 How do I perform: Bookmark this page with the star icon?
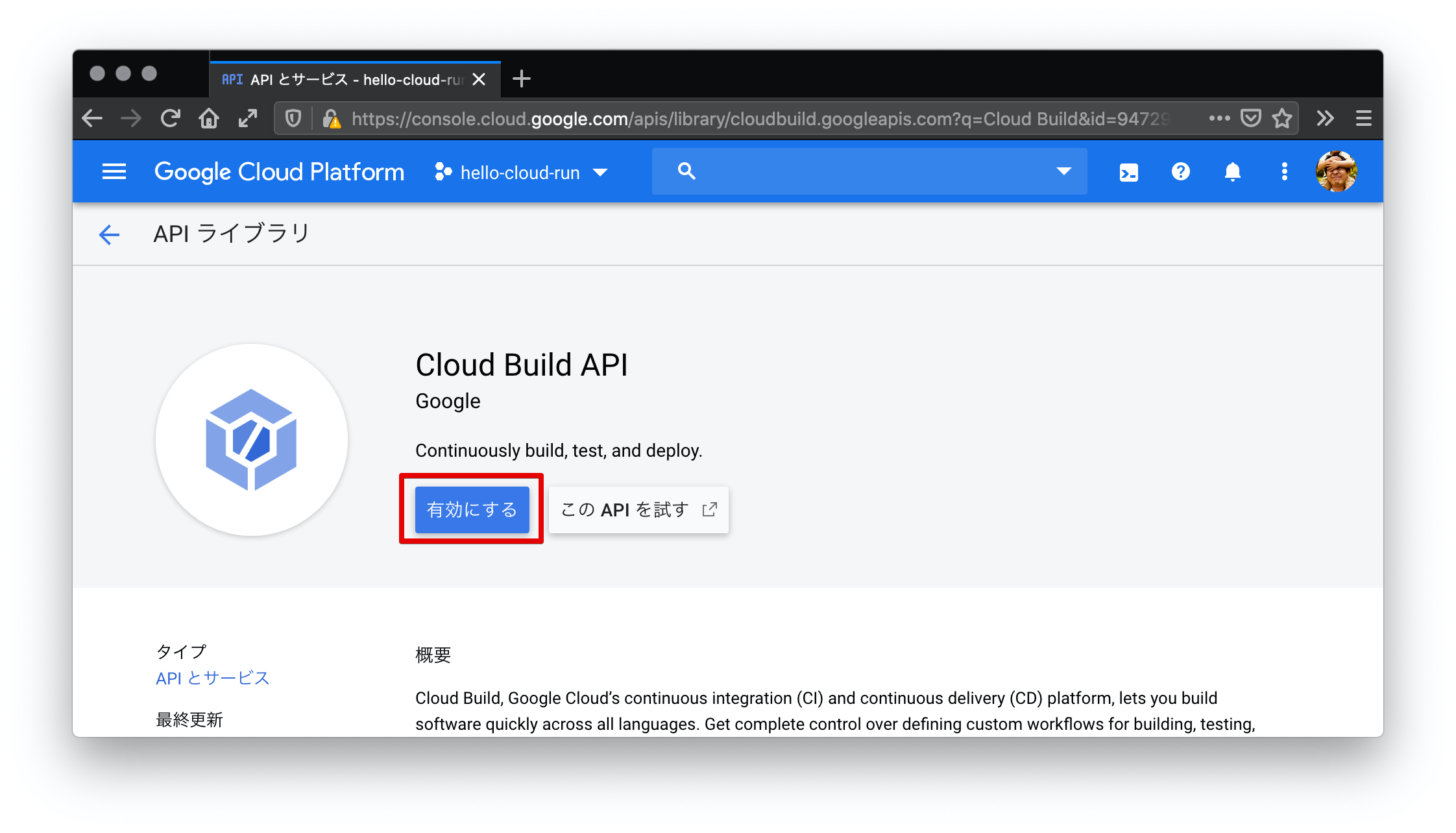[1281, 118]
